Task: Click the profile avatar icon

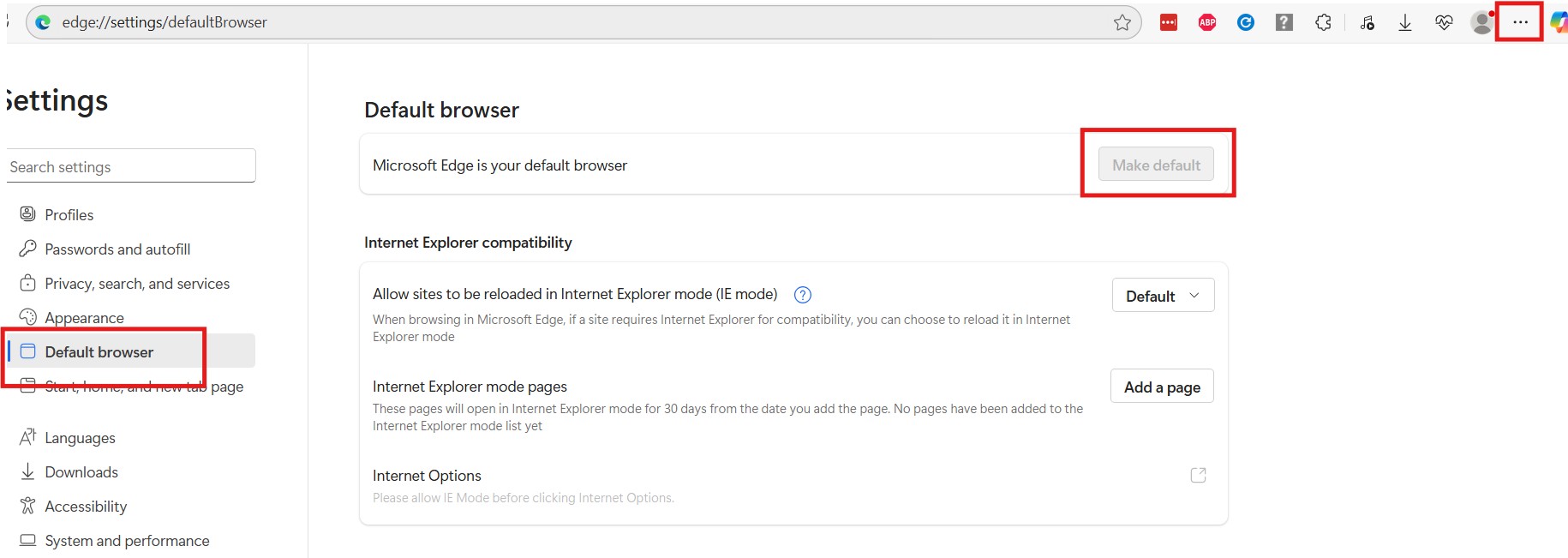Action: click(1481, 22)
